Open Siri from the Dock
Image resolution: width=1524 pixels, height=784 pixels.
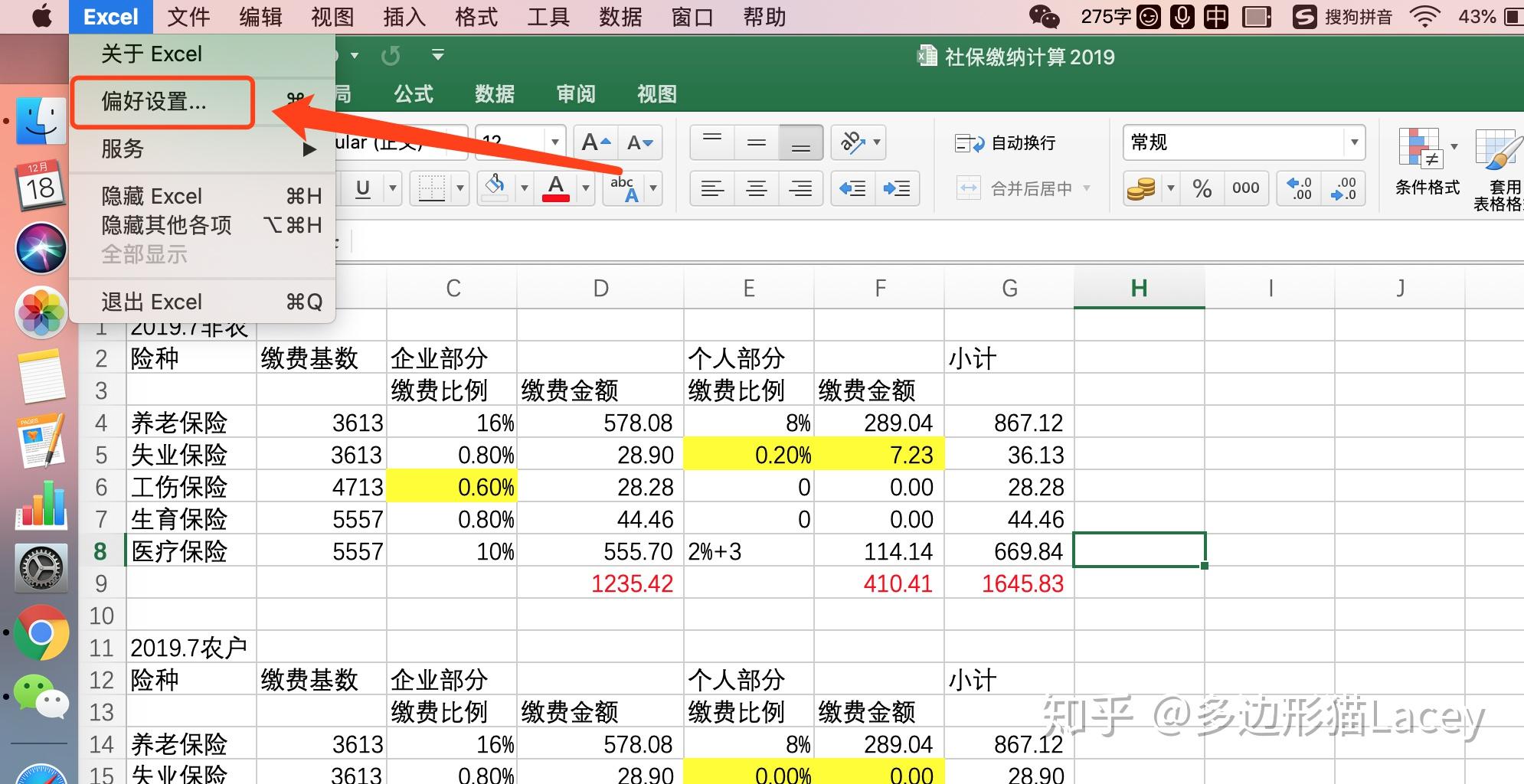point(41,248)
